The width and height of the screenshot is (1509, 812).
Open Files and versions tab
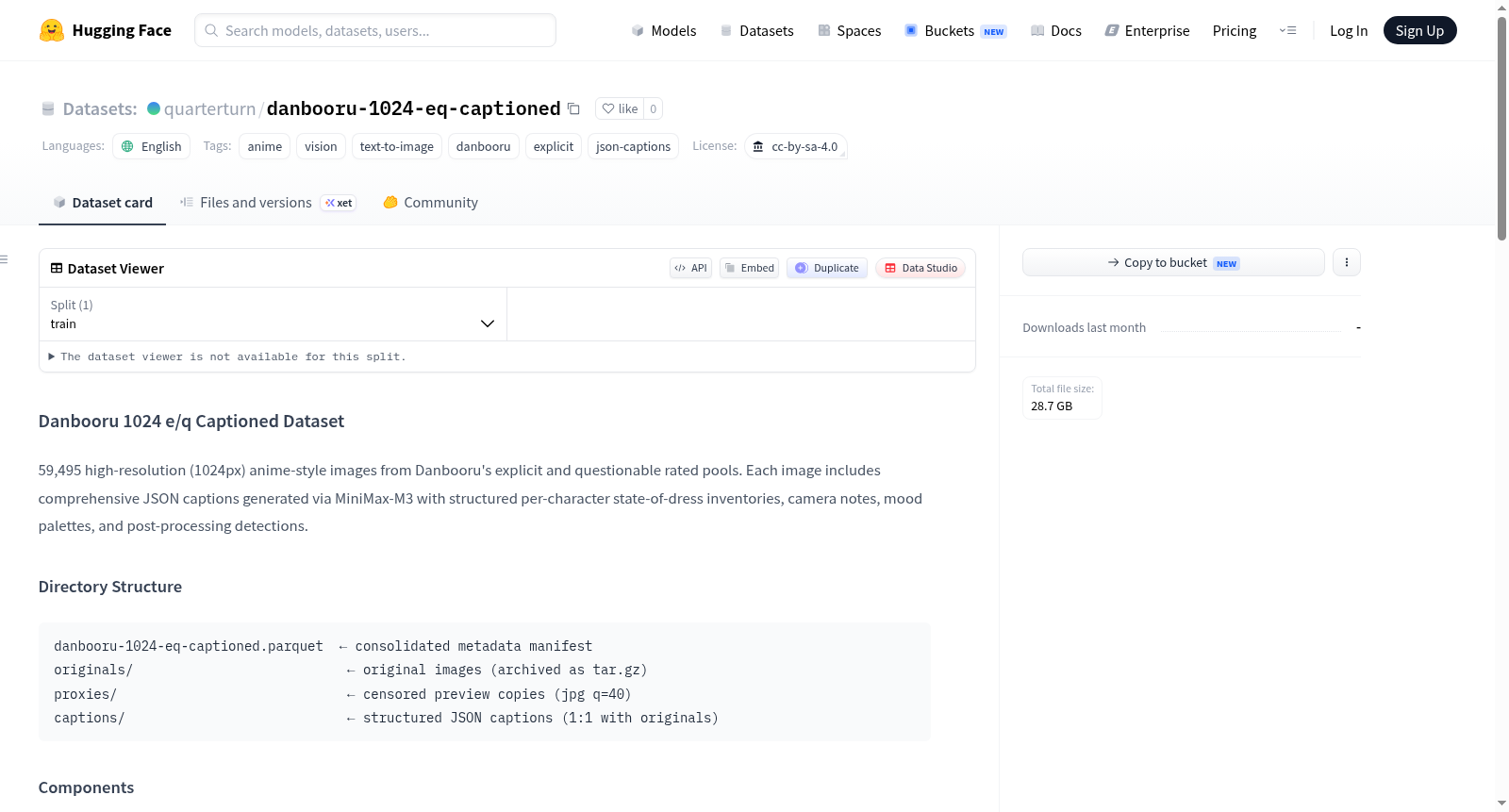[x=268, y=202]
